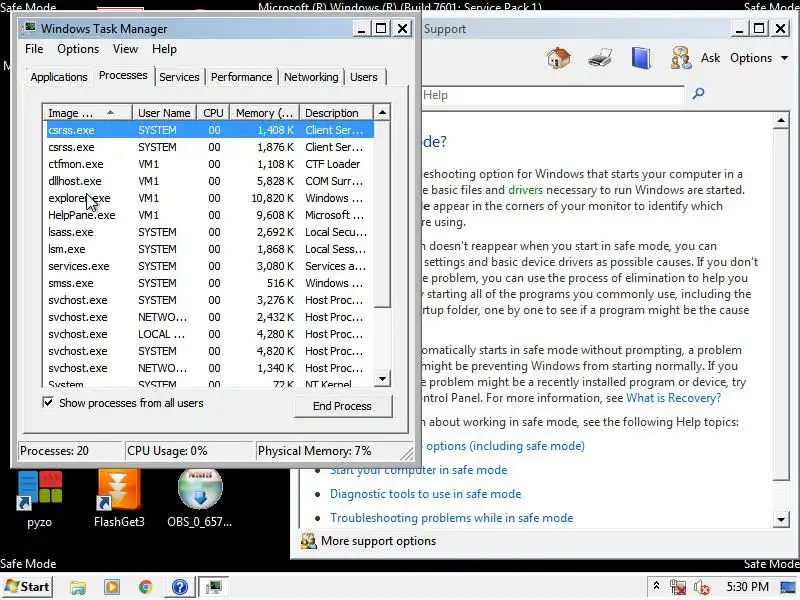Switch to the Applications tab
This screenshot has height=600, width=800.
[x=59, y=77]
